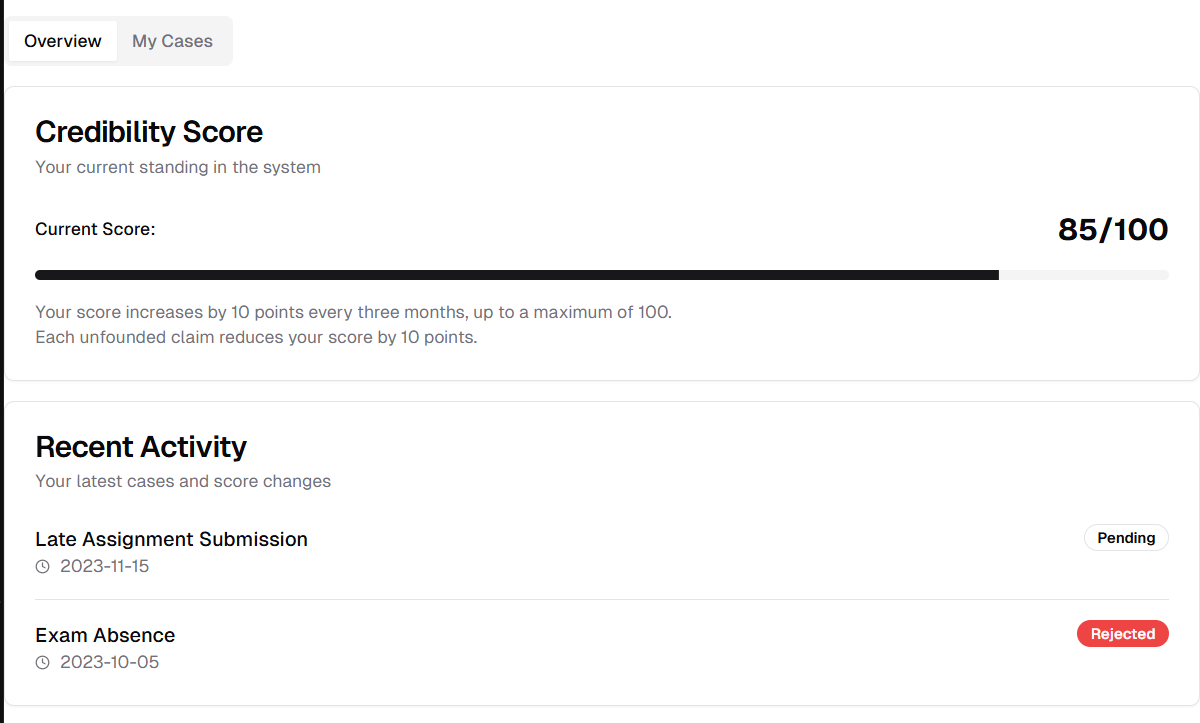The width and height of the screenshot is (1200, 723).
Task: Click the clock icon beside 2023-11-15
Action: point(42,566)
